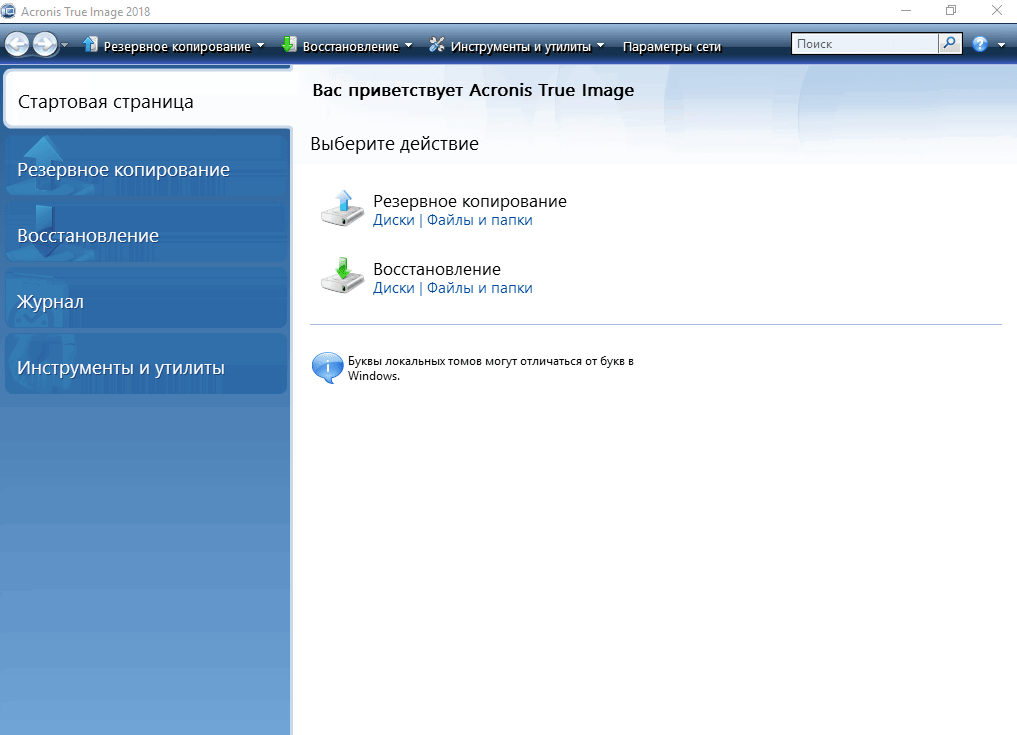Click Файлы и папки link under Резервное копирование
The width and height of the screenshot is (1017, 735).
point(479,220)
